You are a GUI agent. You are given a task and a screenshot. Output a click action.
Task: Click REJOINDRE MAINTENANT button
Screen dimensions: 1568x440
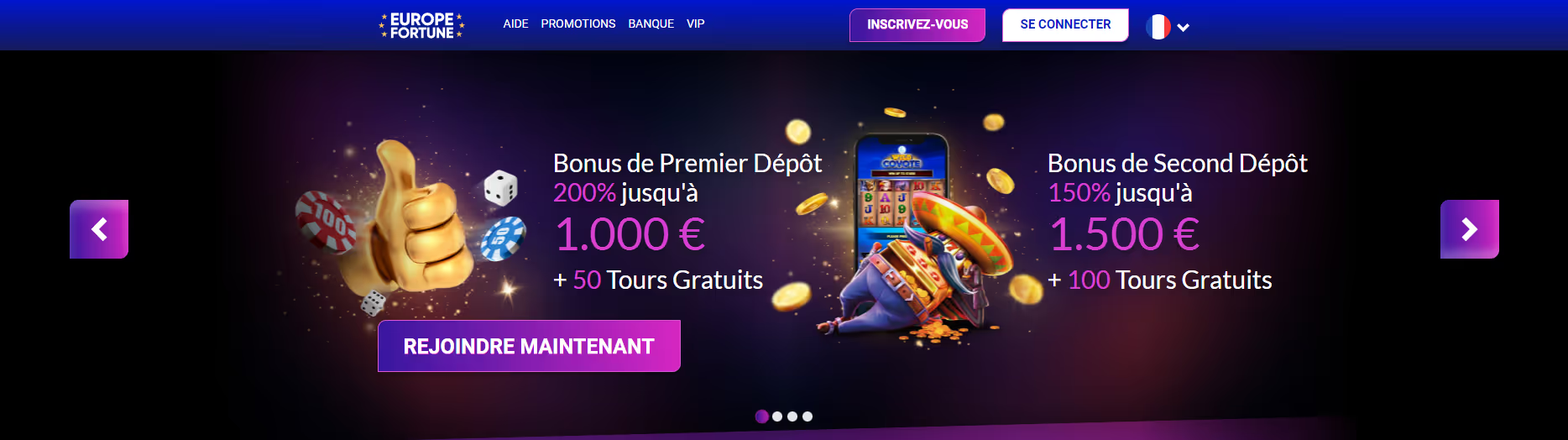(529, 346)
